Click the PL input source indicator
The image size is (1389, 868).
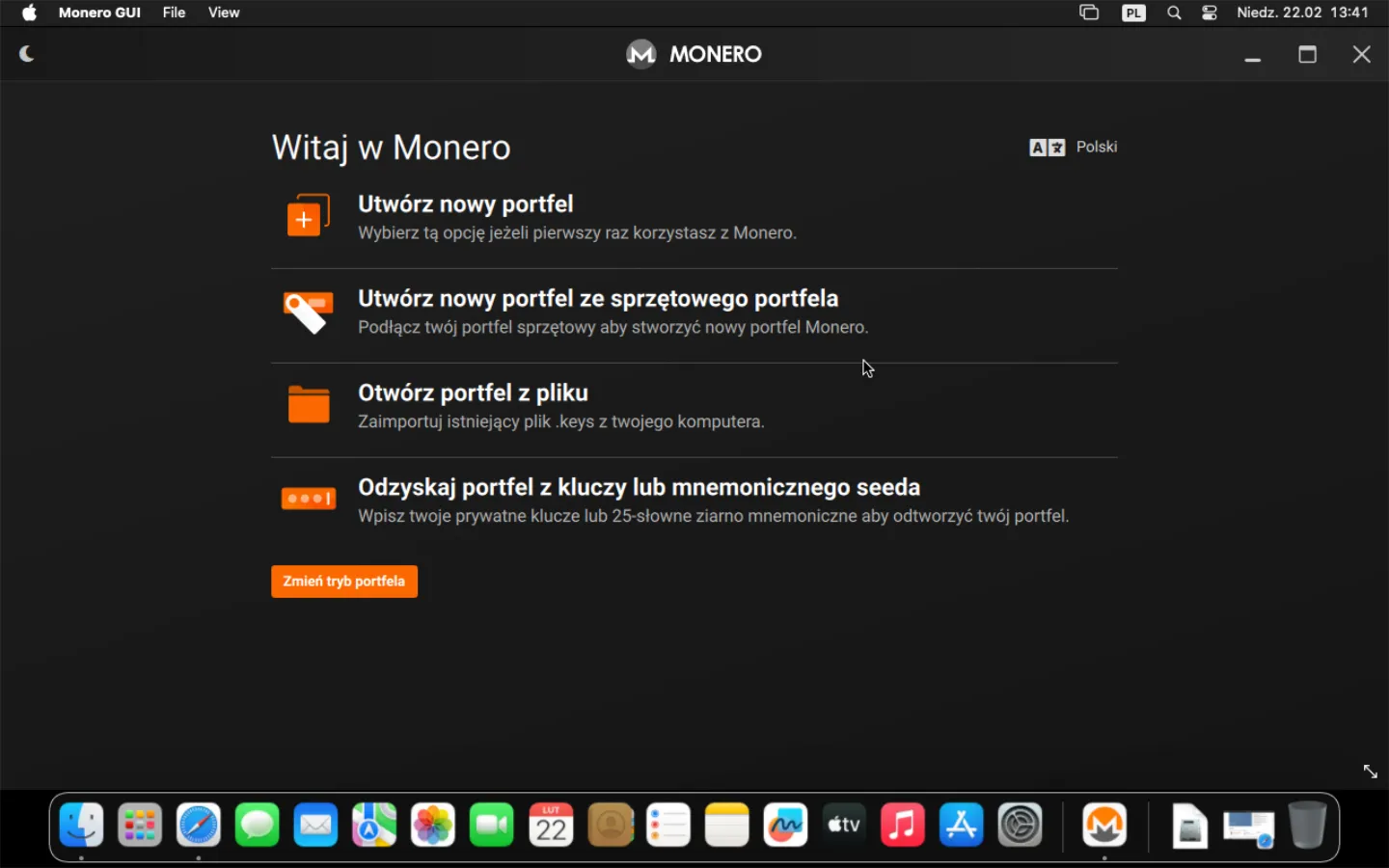coord(1133,13)
